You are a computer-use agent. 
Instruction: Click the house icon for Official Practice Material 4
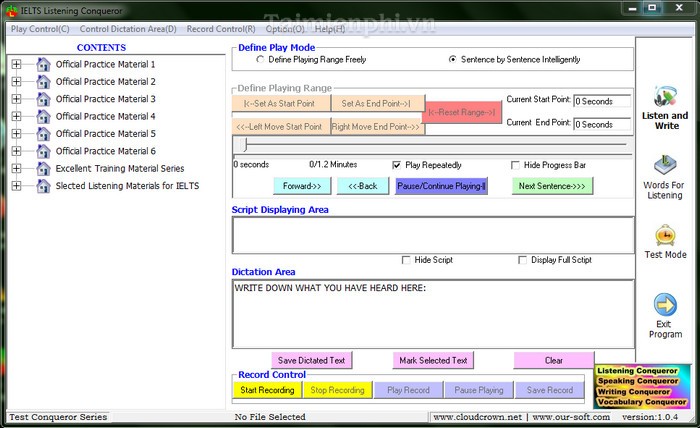click(43, 117)
